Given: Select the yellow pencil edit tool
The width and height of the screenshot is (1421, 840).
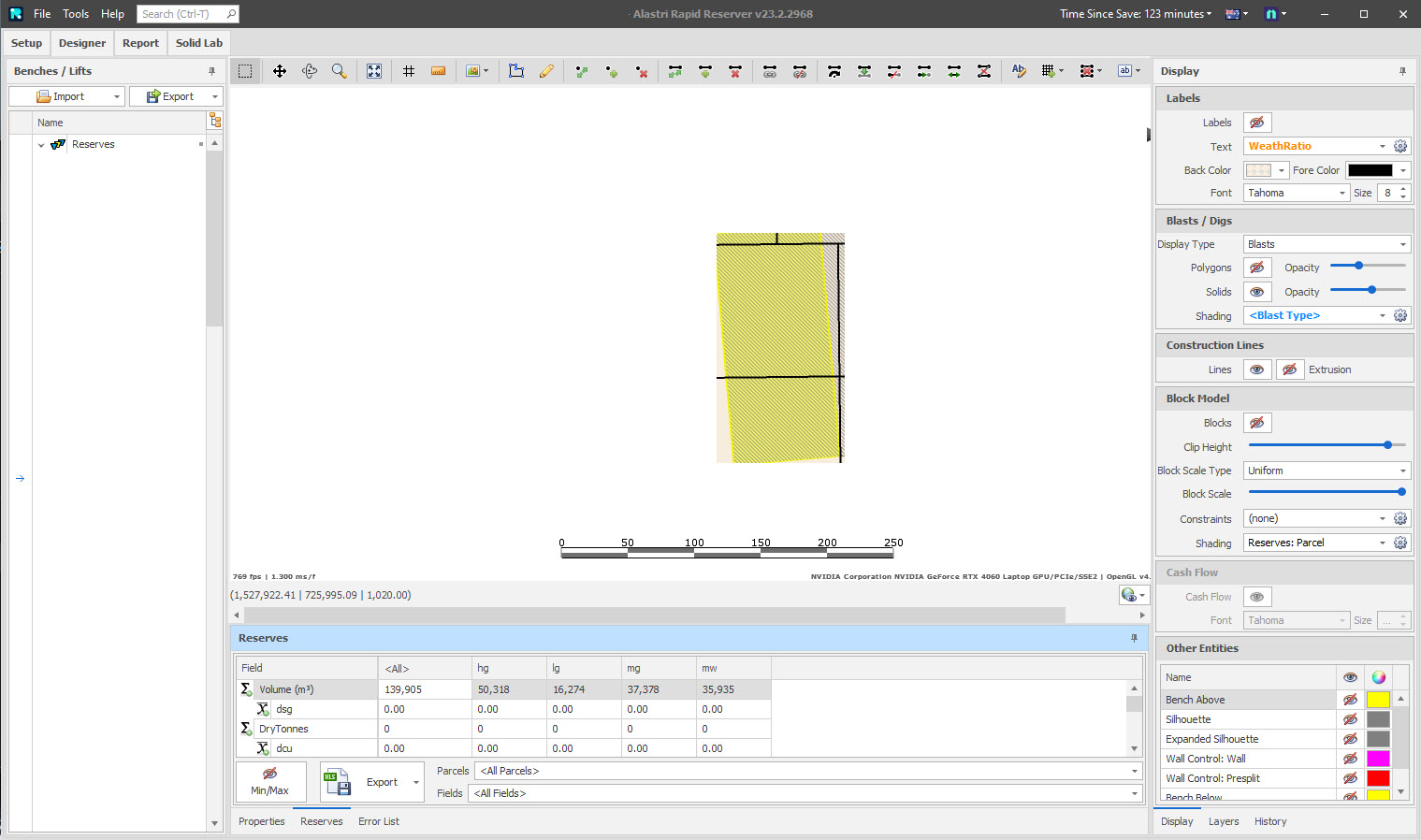Looking at the screenshot, I should [546, 71].
